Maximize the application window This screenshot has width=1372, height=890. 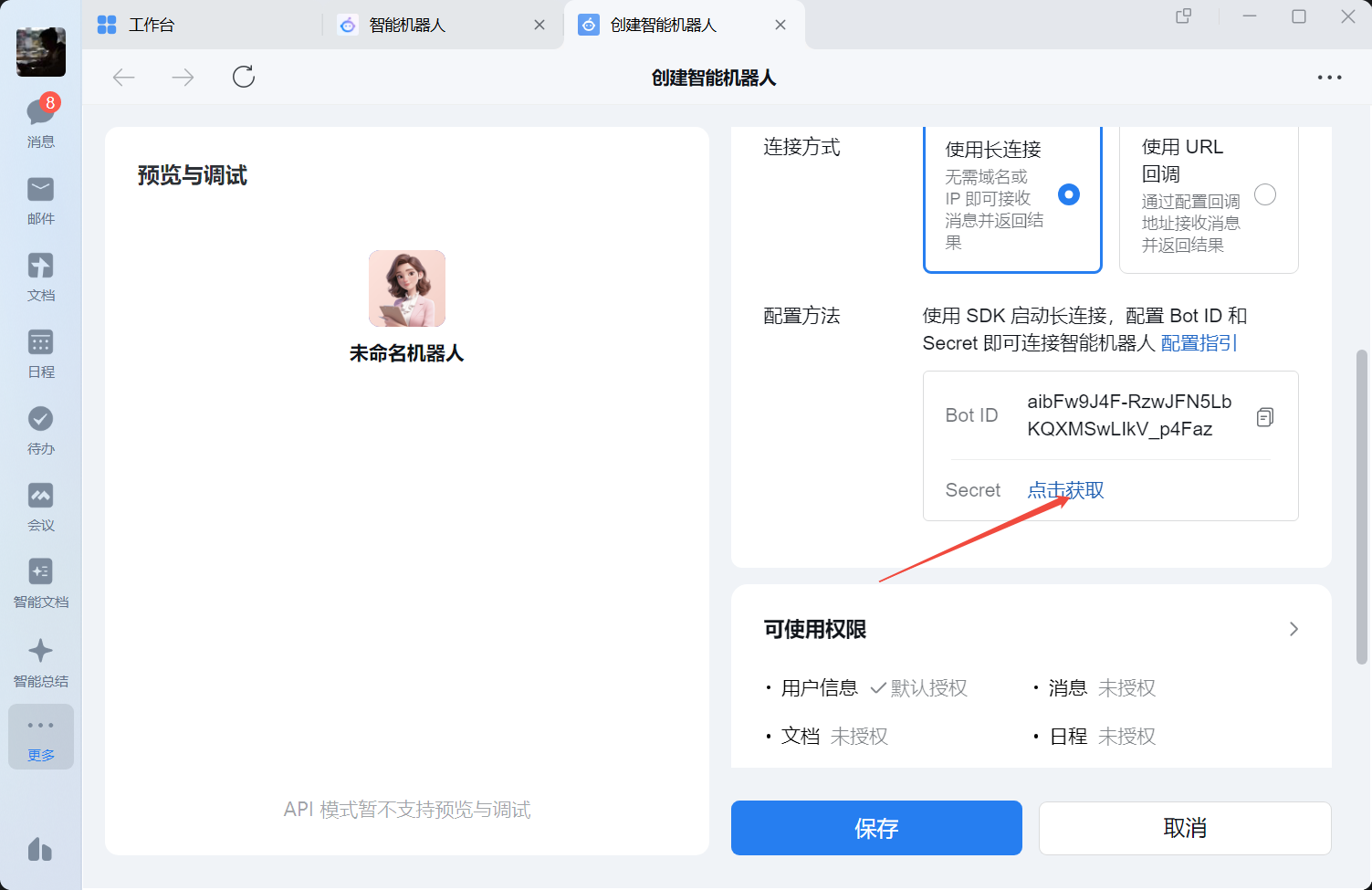1299,16
